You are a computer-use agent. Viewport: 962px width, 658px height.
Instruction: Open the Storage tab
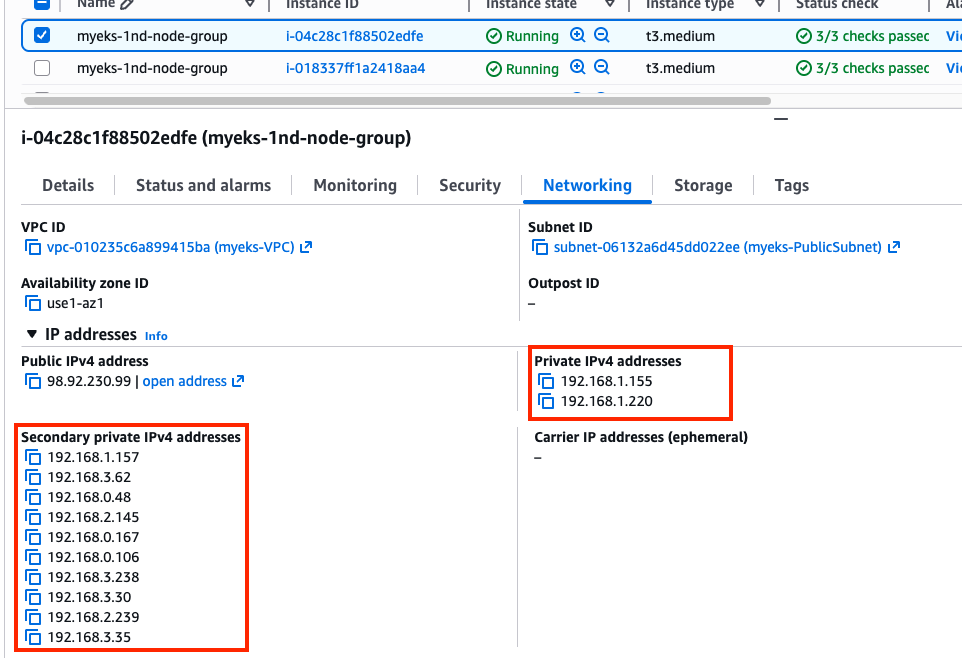[702, 185]
